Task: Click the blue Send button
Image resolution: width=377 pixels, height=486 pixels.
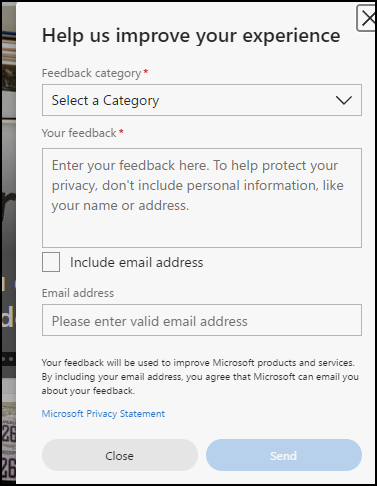Action: 284,455
